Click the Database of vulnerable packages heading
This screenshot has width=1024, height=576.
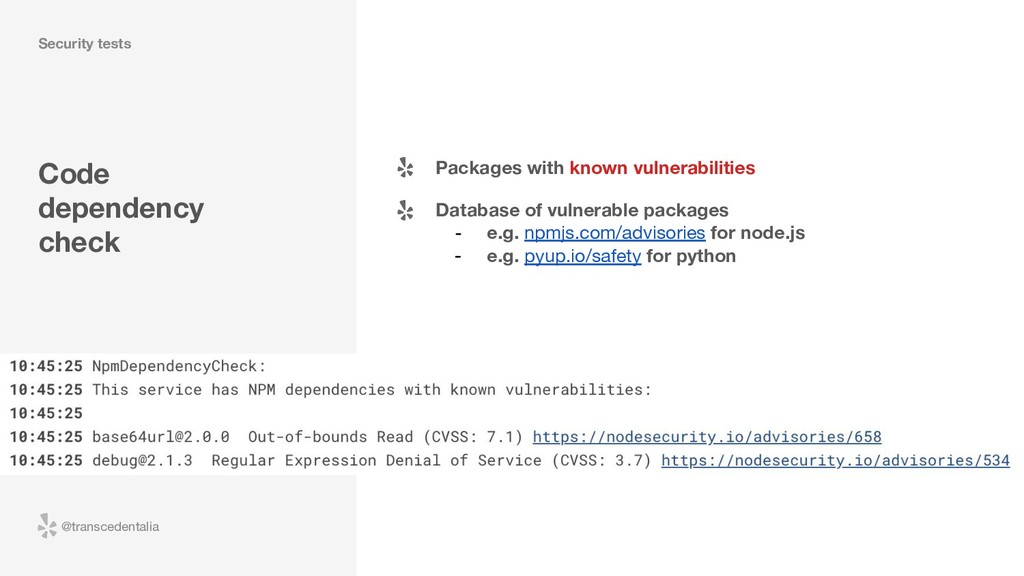point(582,210)
